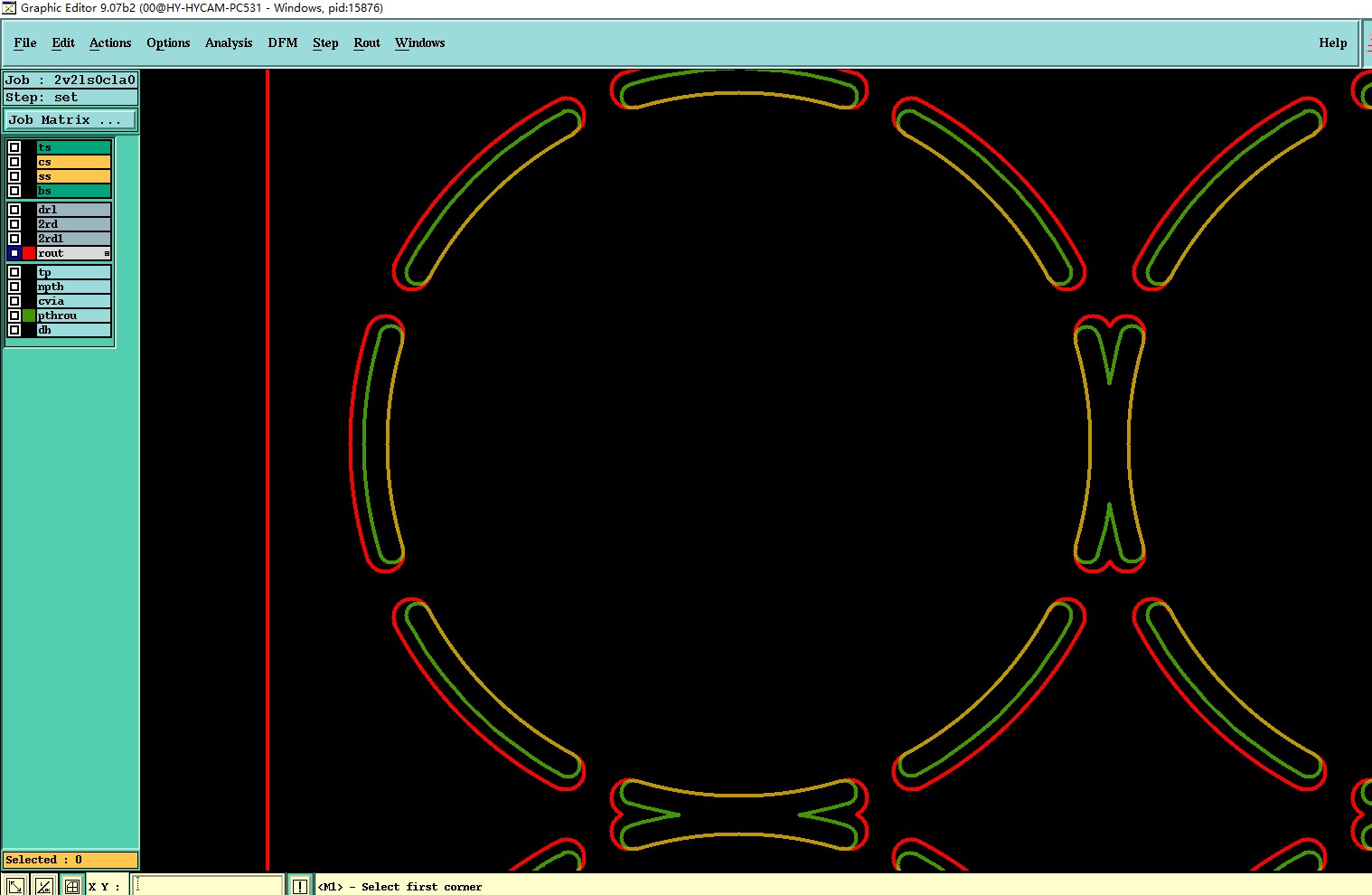Viewport: 1372px width, 895px height.
Task: Click the Selected : 0 status indicator
Action: coord(70,860)
